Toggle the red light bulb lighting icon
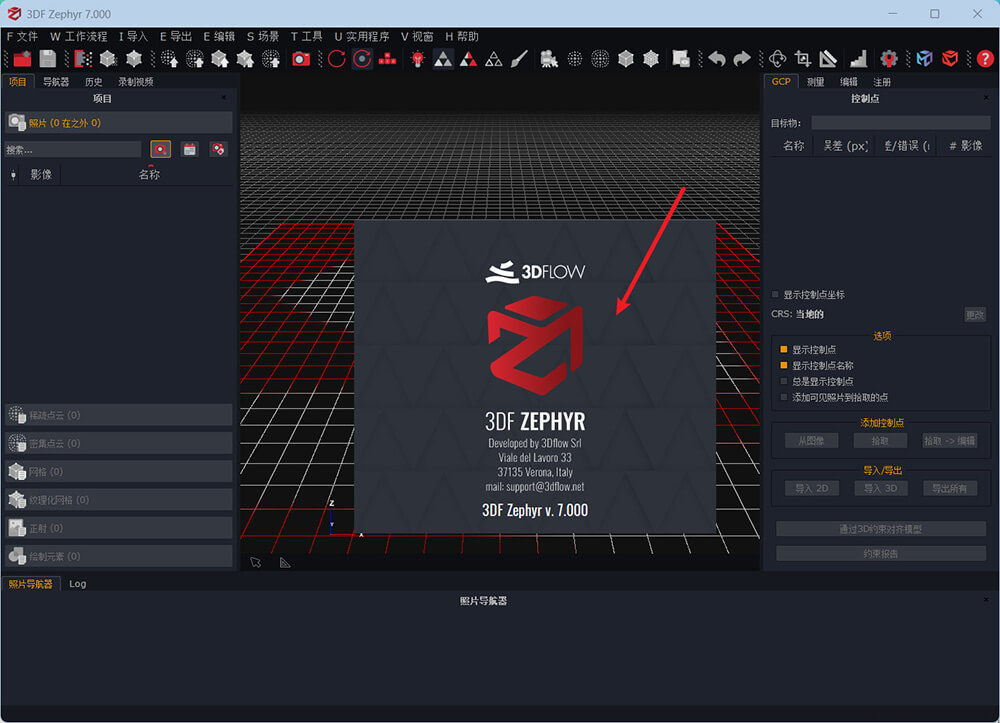 418,59
